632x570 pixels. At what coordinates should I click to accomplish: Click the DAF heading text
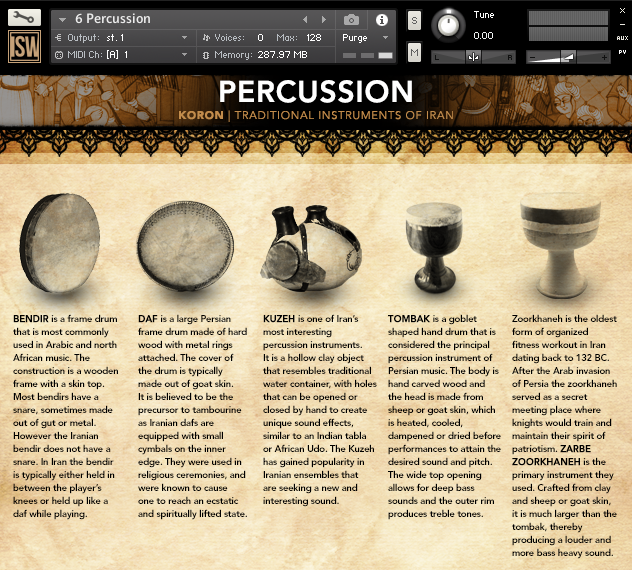pos(148,319)
